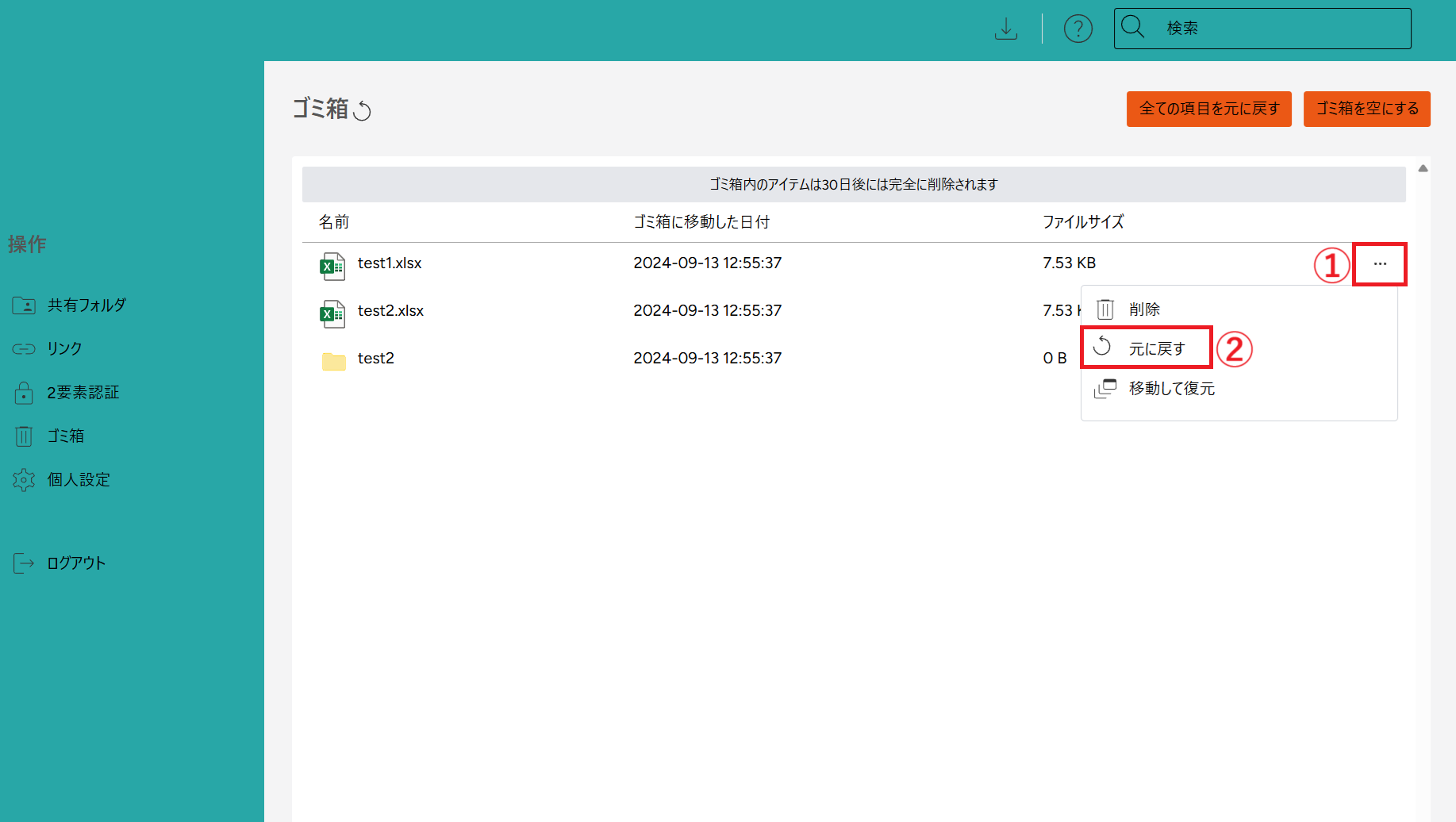1456x822 pixels.
Task: Click the download icon in top bar
Action: tap(1006, 29)
